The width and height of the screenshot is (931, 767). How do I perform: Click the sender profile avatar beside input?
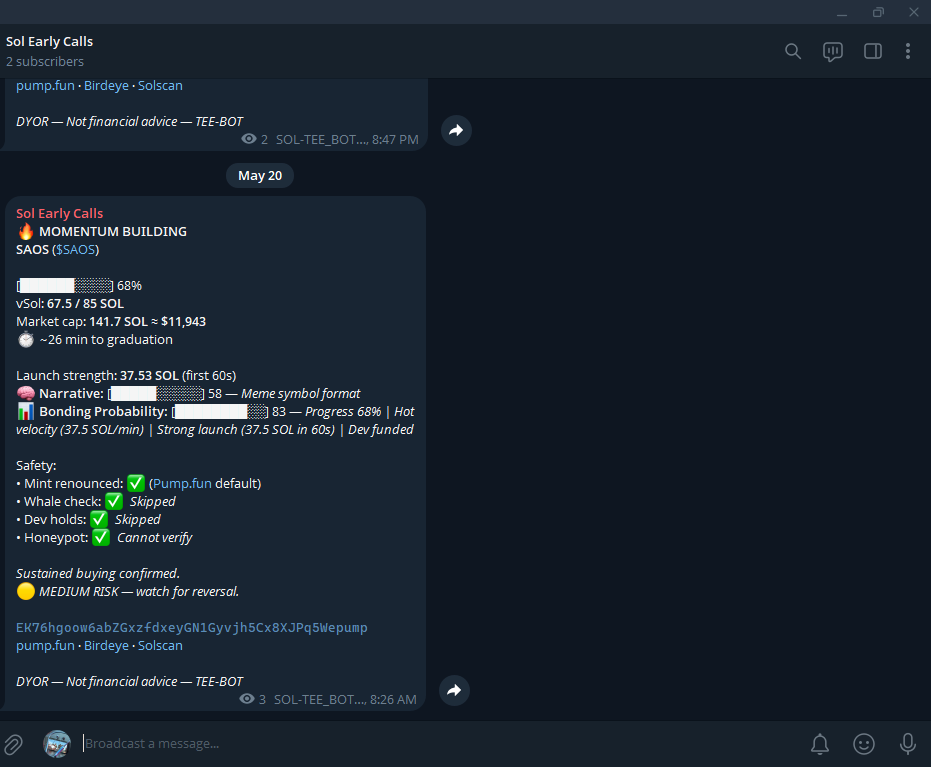[57, 744]
